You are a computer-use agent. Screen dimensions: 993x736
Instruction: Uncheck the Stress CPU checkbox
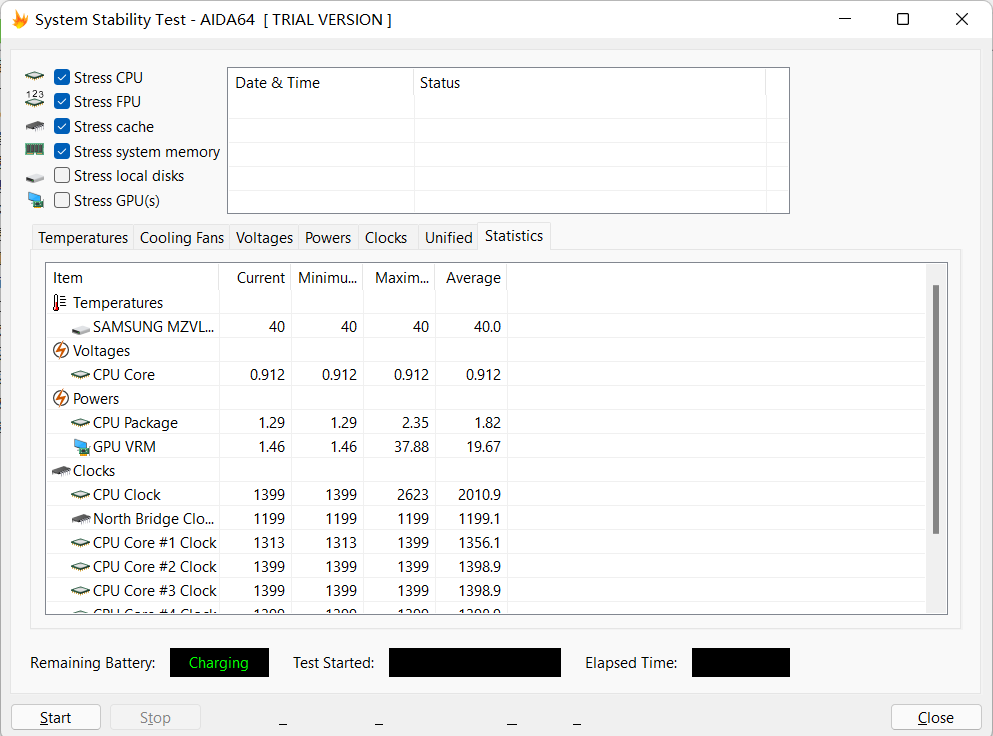(x=62, y=78)
